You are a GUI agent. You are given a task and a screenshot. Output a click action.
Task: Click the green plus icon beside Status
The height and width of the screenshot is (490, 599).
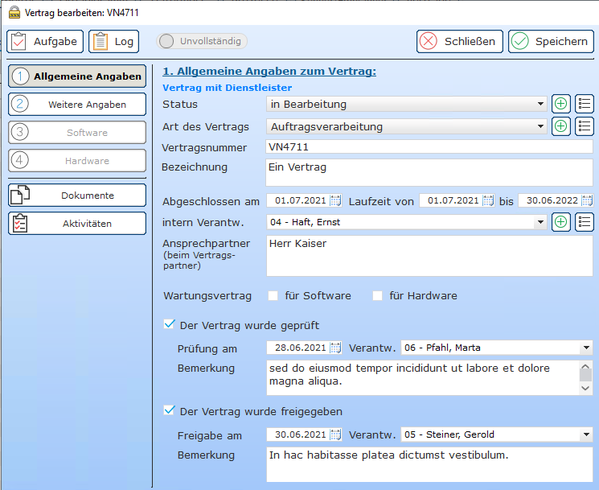tap(560, 104)
